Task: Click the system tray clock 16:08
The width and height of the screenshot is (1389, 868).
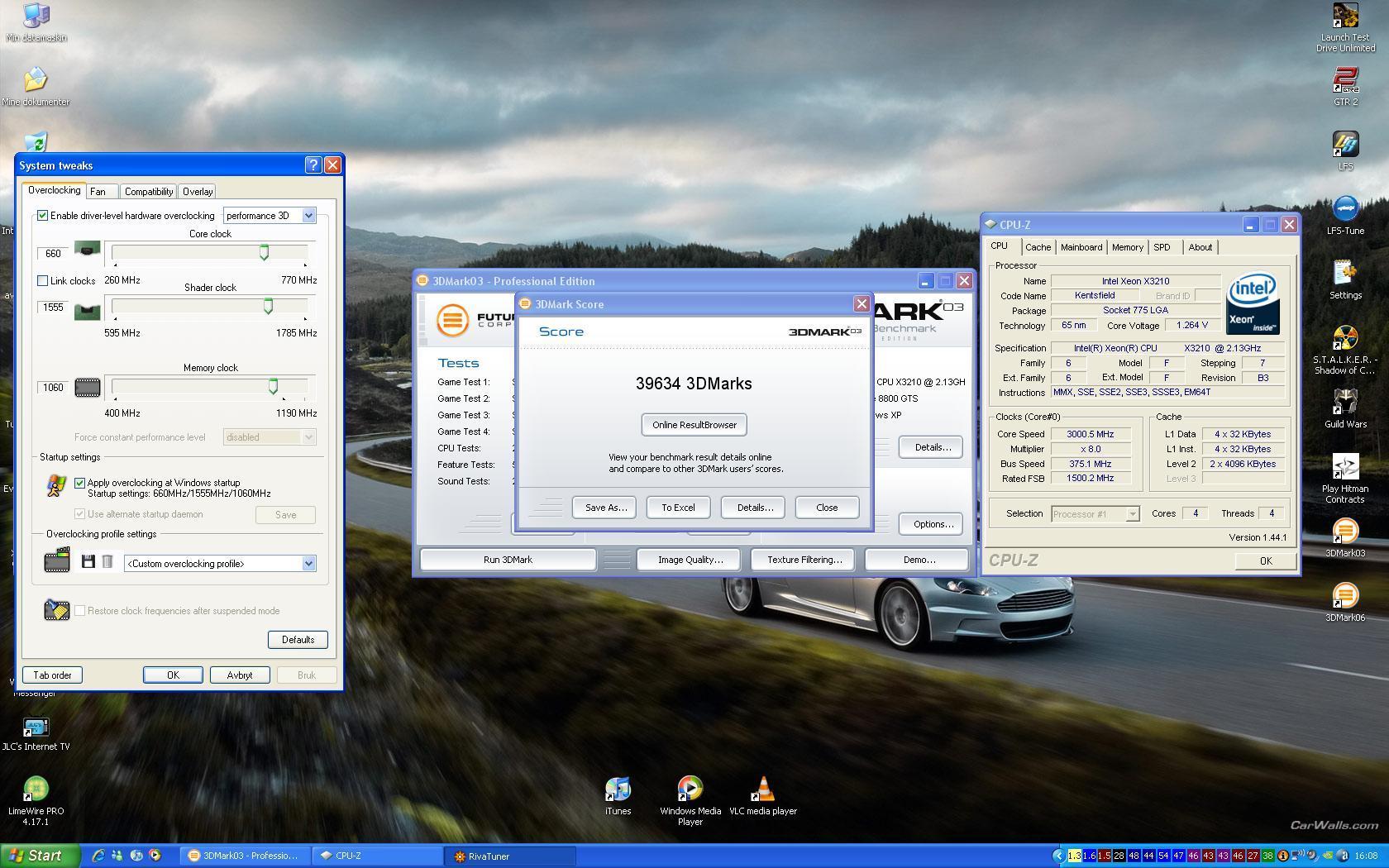Action: tap(1366, 856)
